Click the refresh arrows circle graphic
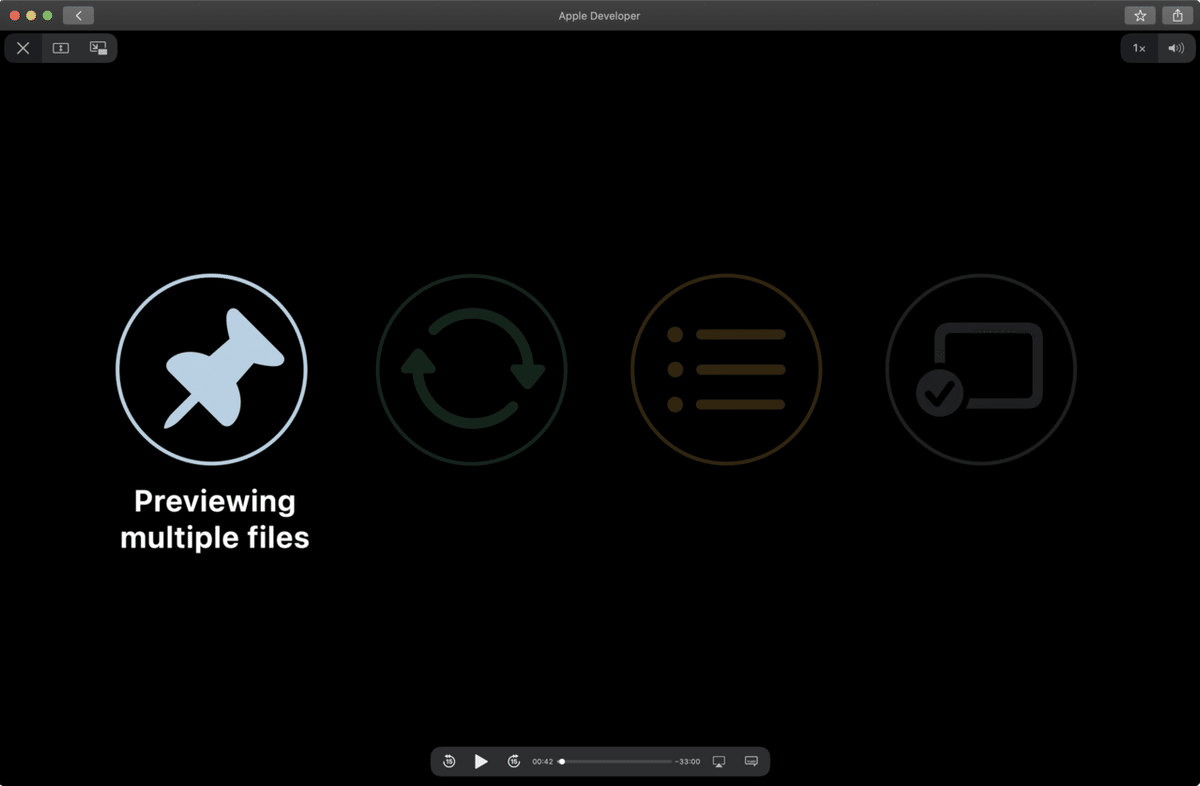 (471, 369)
